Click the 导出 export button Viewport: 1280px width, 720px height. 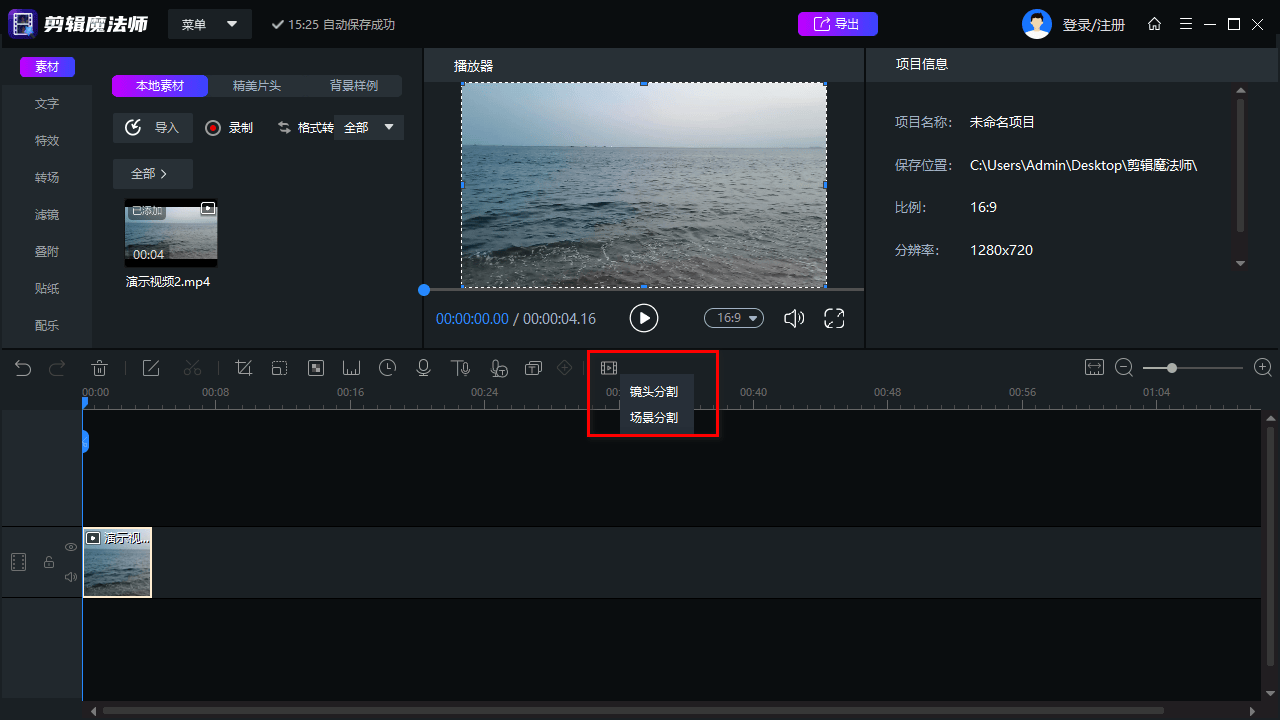tap(838, 24)
